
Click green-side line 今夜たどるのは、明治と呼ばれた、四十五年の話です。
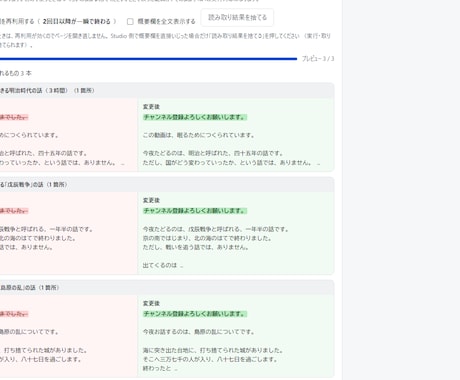213,153
